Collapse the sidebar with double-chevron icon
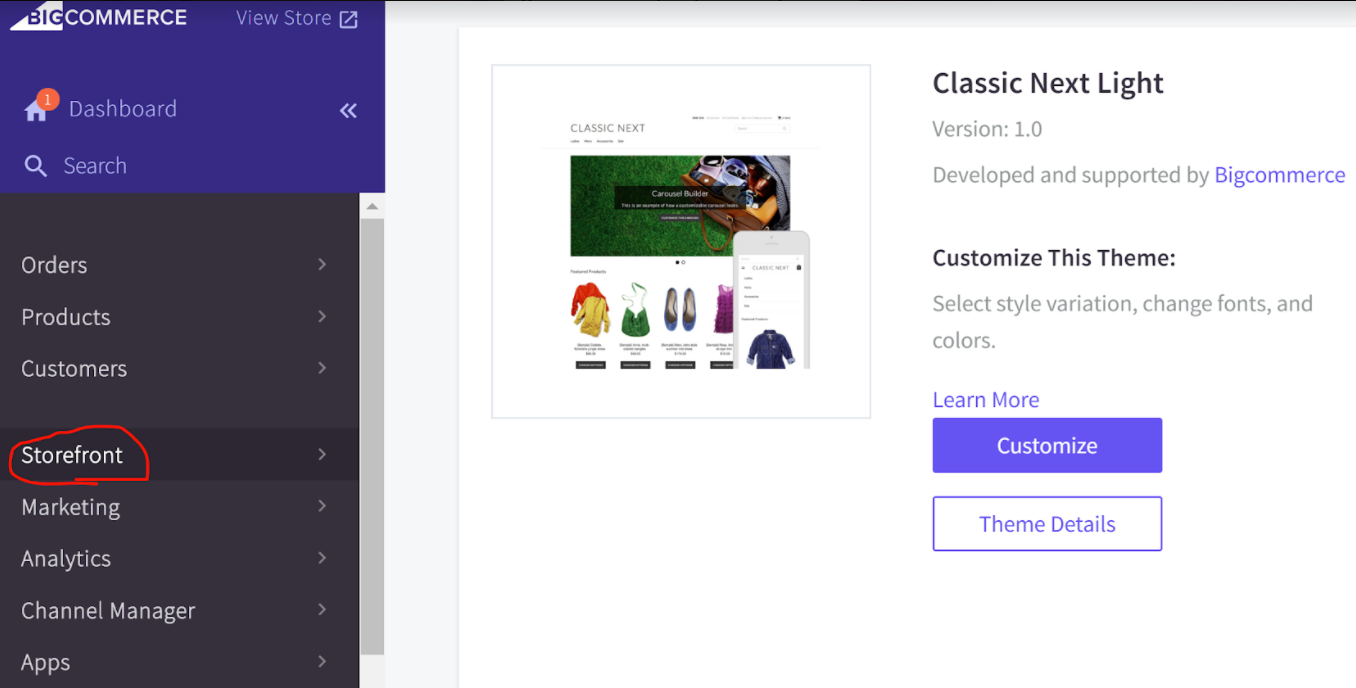The height and width of the screenshot is (688, 1356). pos(348,110)
